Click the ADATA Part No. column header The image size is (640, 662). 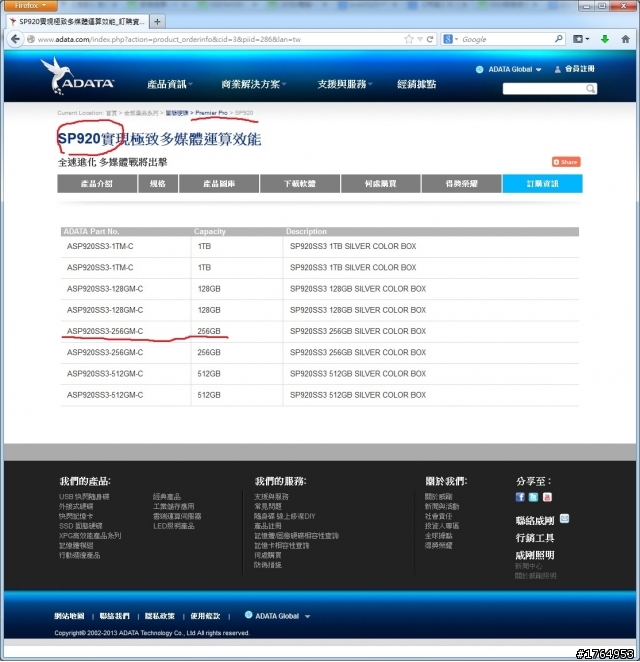91,231
